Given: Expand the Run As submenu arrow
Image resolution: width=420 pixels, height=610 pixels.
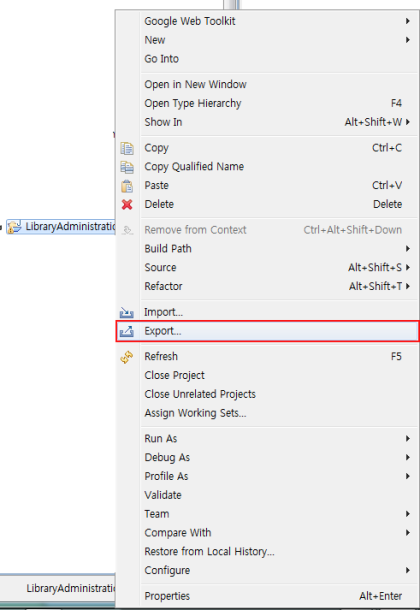Looking at the screenshot, I should tap(408, 438).
